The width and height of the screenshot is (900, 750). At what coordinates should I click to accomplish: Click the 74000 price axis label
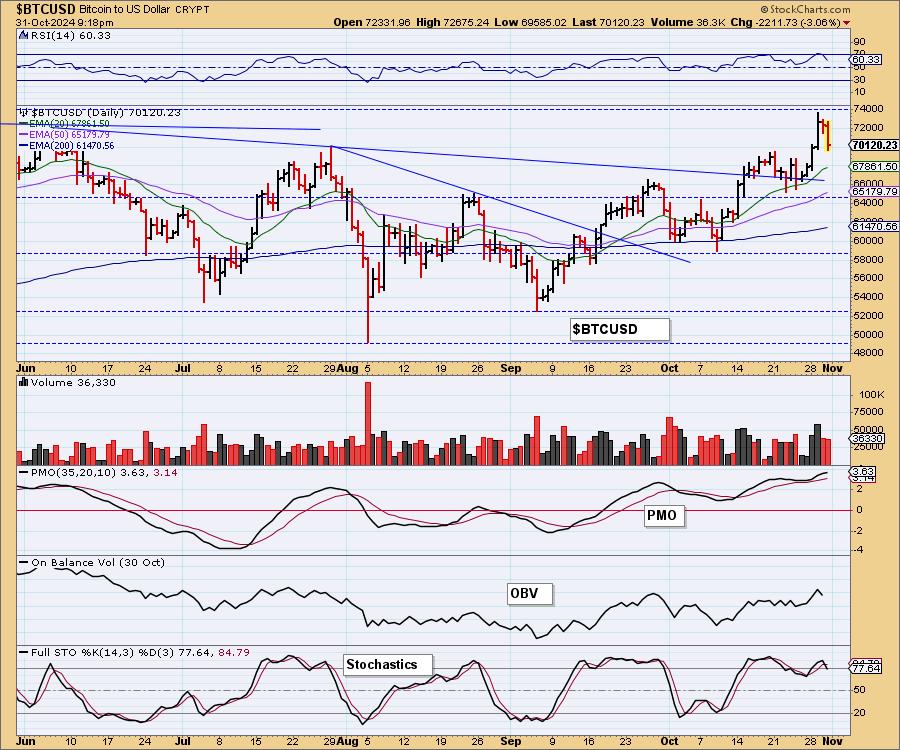click(x=868, y=108)
